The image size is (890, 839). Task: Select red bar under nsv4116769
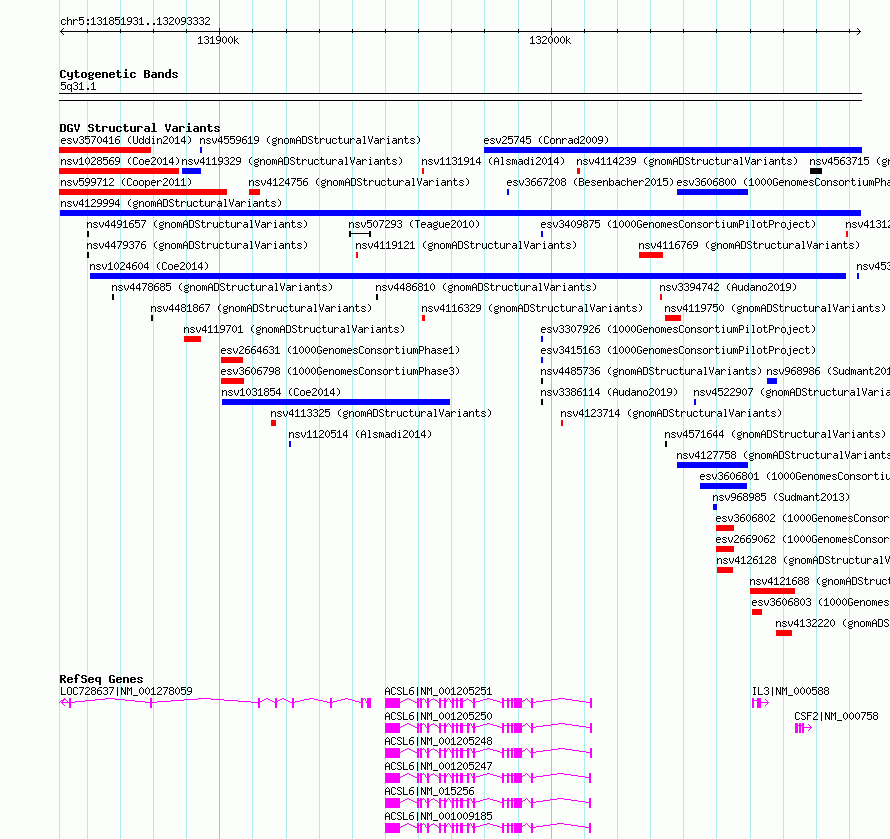650,255
